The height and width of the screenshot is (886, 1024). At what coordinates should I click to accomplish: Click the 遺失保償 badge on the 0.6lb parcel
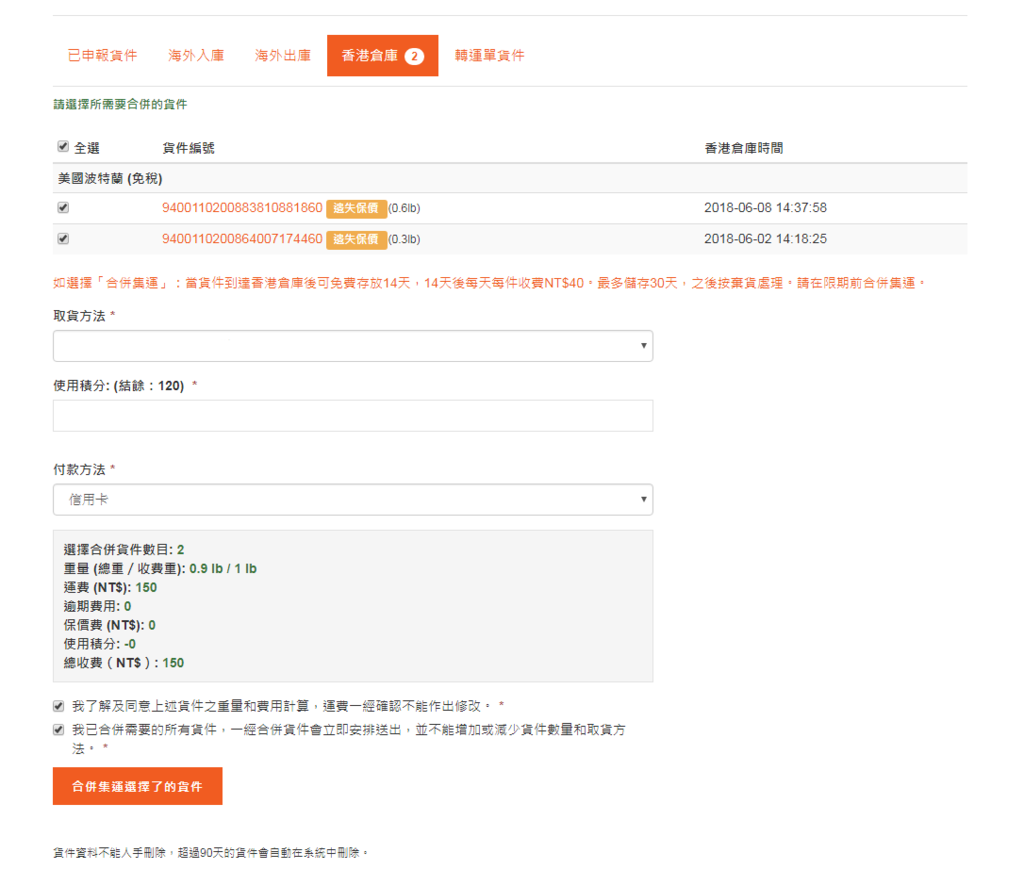(x=356, y=208)
